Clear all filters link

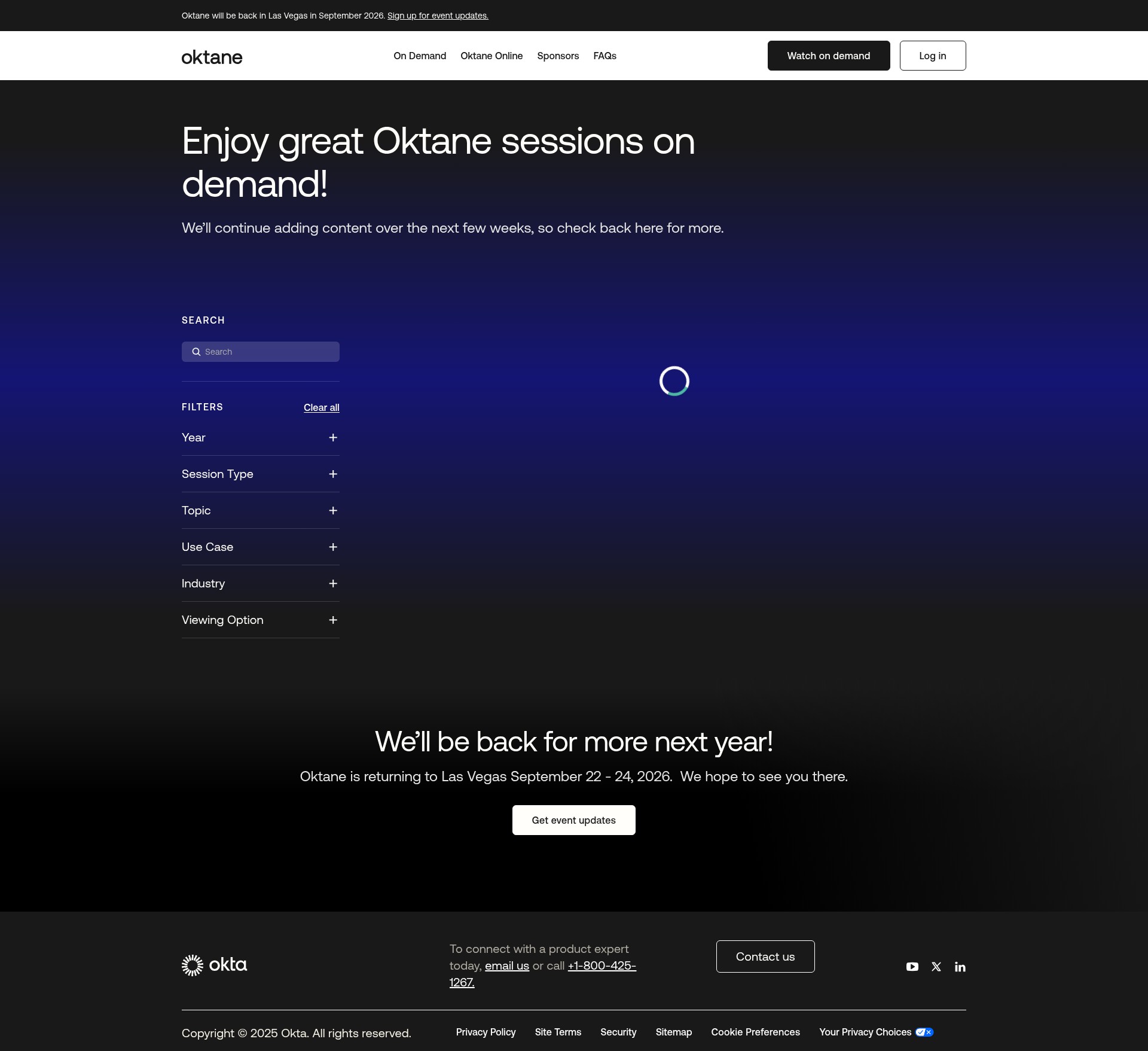pos(322,407)
